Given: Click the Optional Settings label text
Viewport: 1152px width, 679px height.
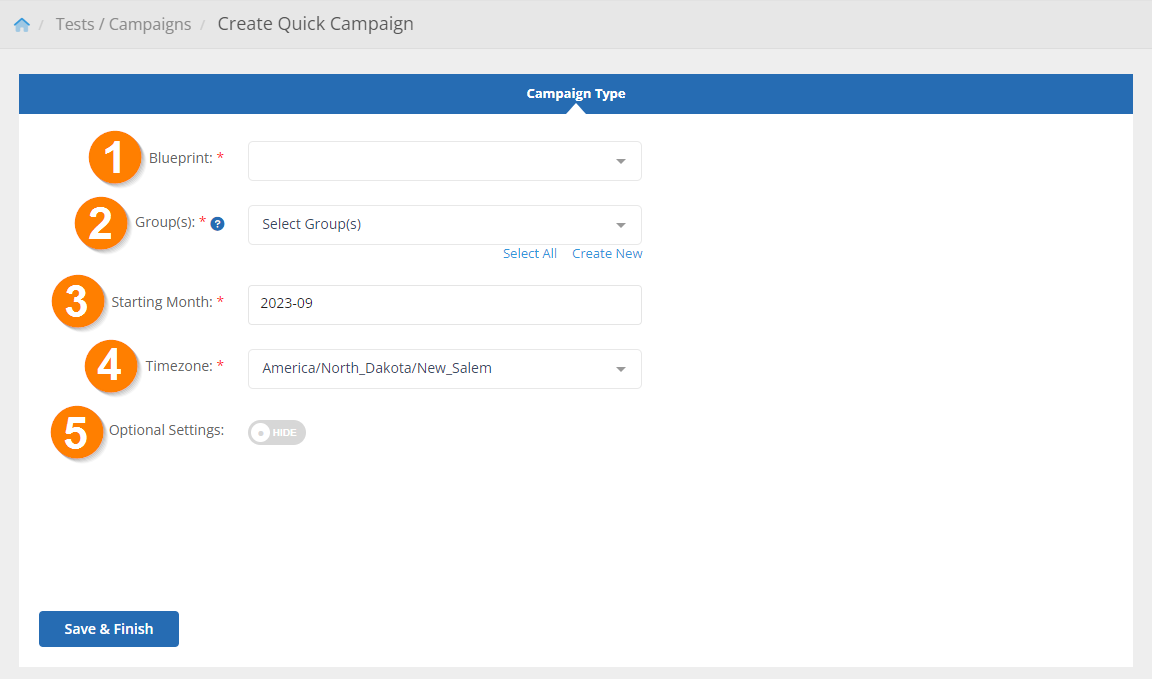Looking at the screenshot, I should click(166, 431).
